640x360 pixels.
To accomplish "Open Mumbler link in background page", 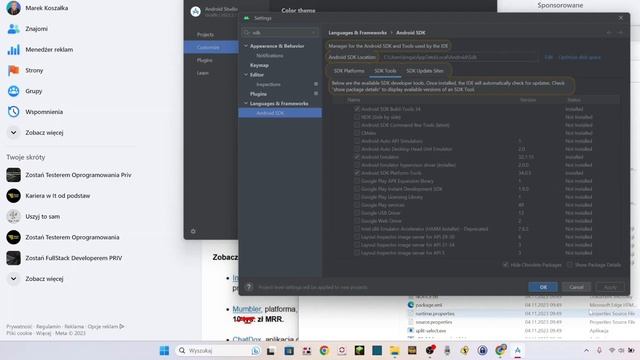I will click(x=247, y=309).
